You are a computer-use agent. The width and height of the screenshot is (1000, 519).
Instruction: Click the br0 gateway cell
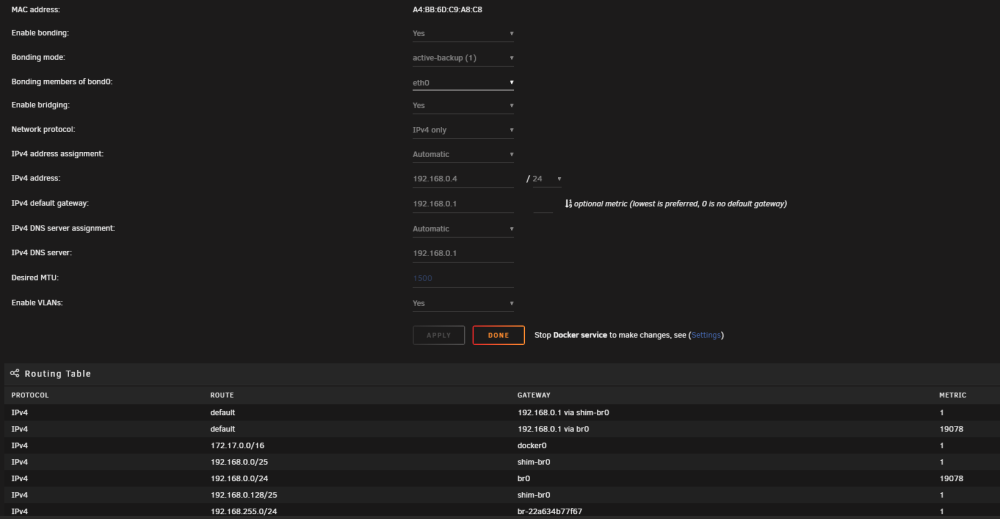pos(524,479)
